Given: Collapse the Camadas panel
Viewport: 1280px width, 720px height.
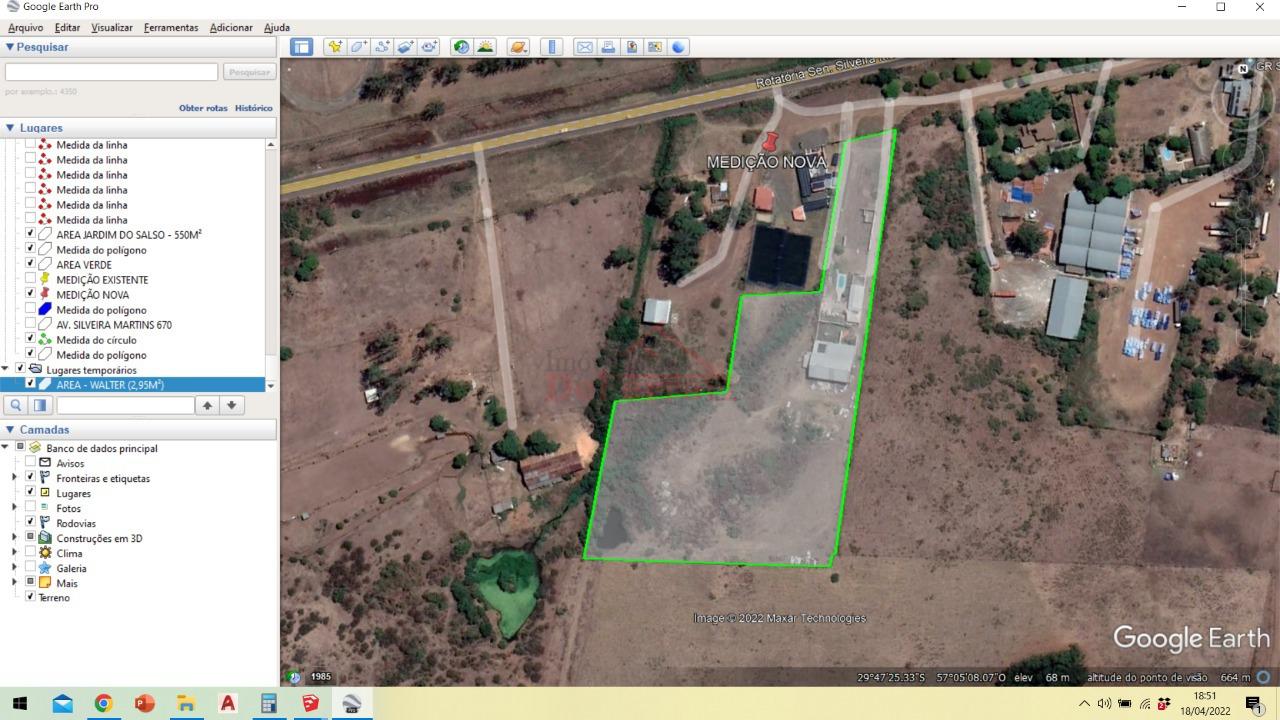Looking at the screenshot, I should coord(10,430).
